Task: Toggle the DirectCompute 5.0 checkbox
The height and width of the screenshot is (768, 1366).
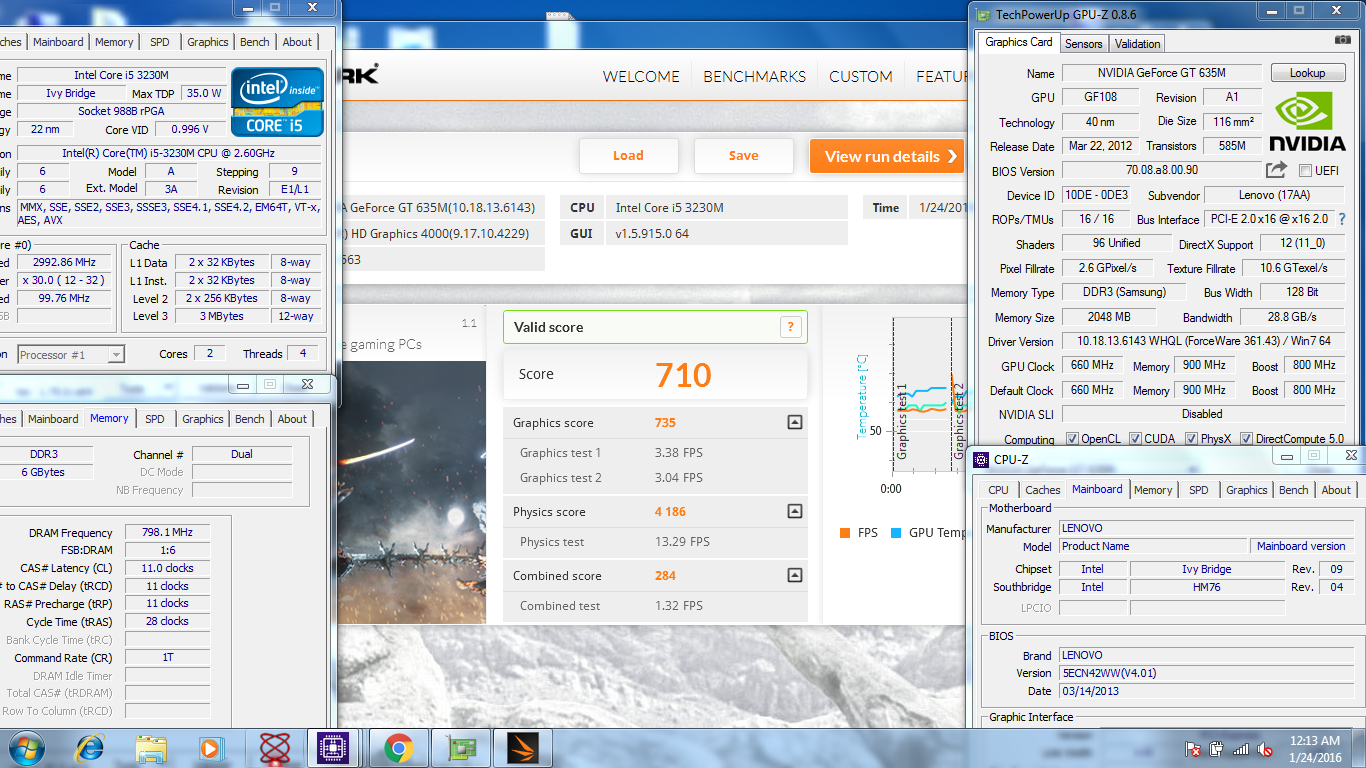Action: (x=1246, y=439)
